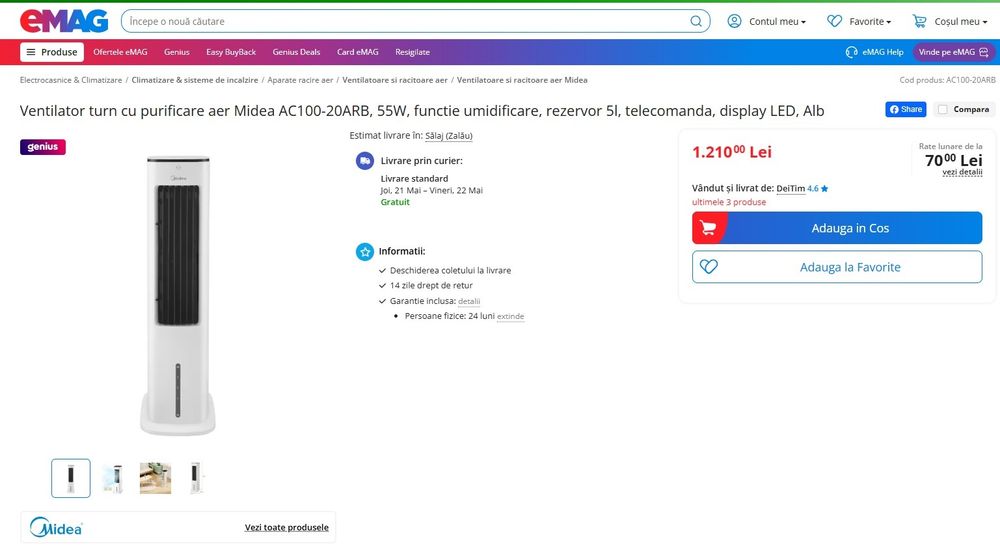Click the courier delivery truck icon
1000x550 pixels.
[x=365, y=161]
